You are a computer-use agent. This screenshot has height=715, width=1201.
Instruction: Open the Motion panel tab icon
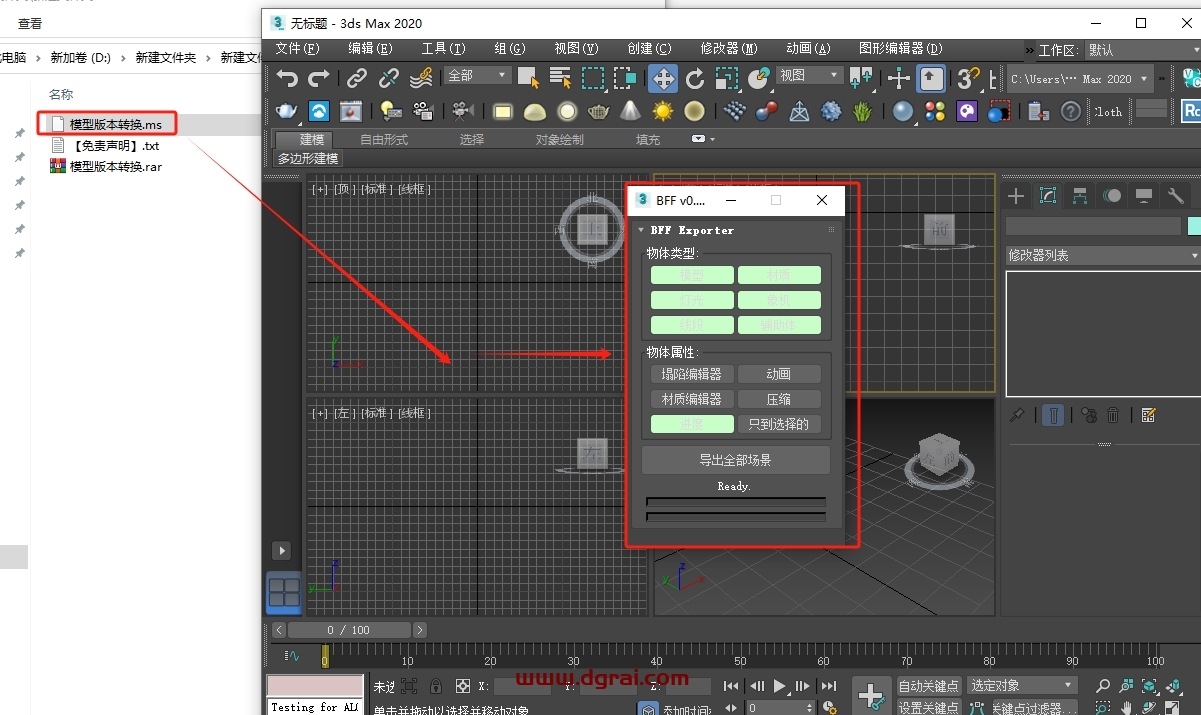pyautogui.click(x=1112, y=196)
